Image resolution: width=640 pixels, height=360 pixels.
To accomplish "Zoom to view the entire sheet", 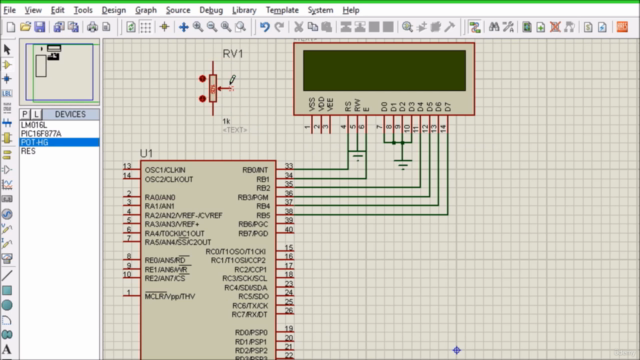I will (226, 27).
